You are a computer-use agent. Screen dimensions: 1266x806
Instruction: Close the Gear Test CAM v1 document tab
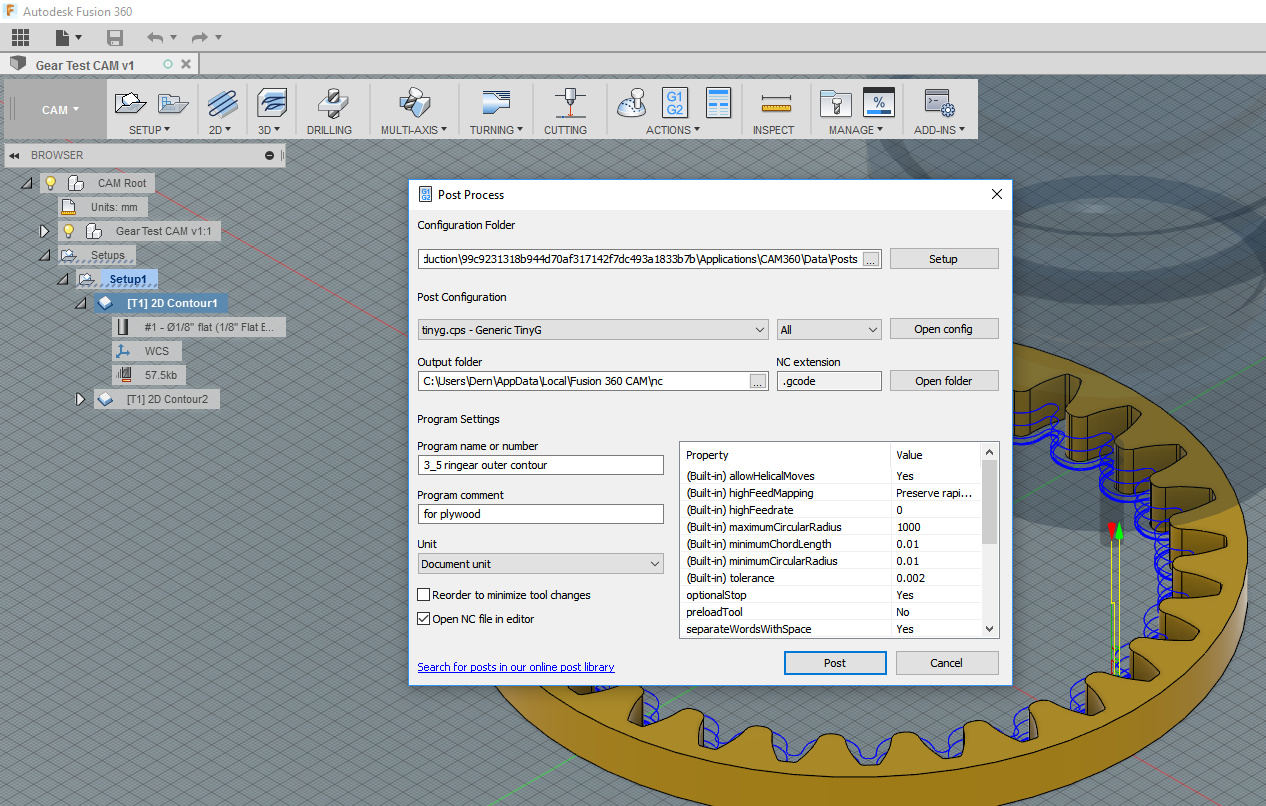click(x=185, y=64)
